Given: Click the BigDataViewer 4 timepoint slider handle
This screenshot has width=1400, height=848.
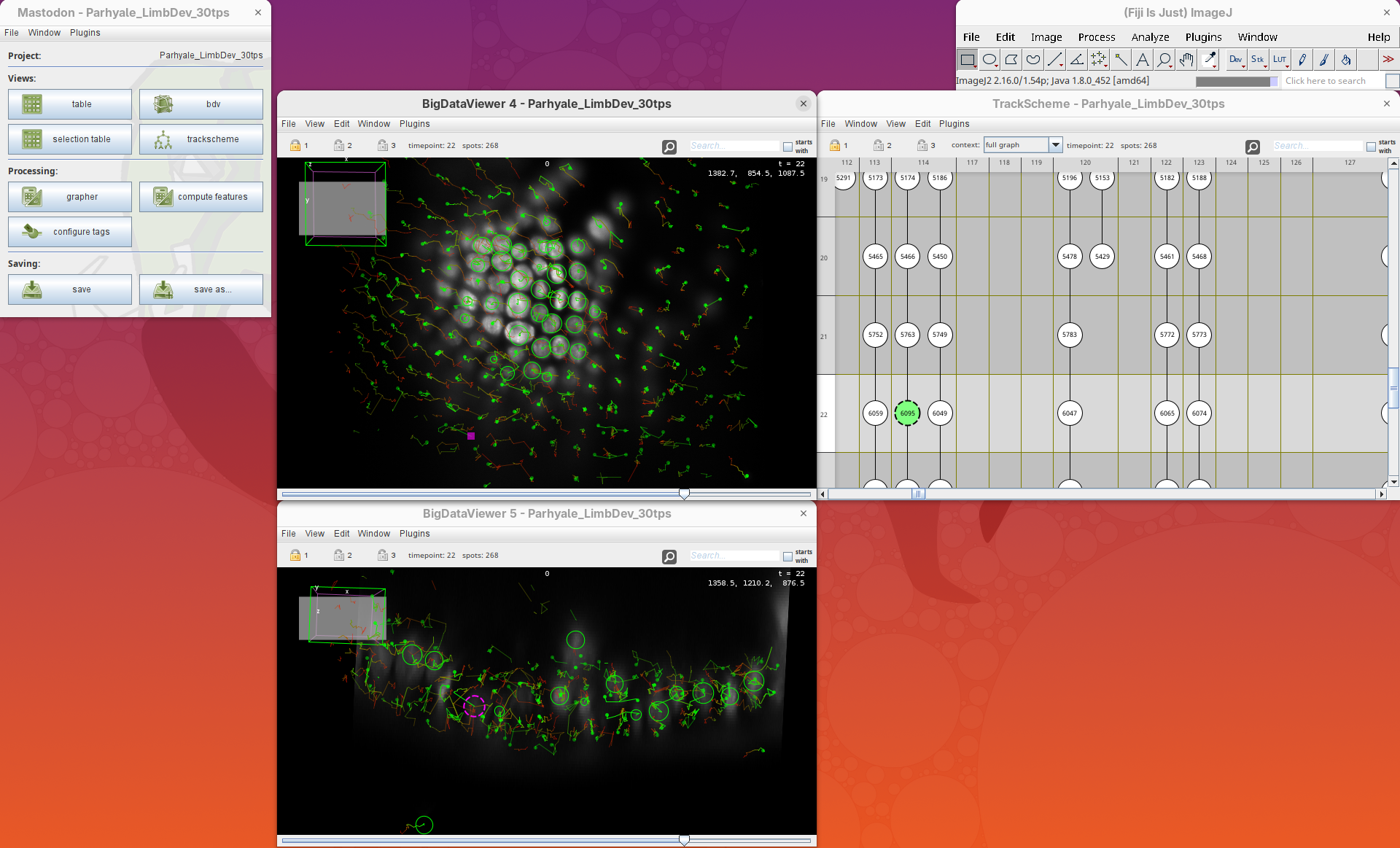Looking at the screenshot, I should click(x=684, y=494).
